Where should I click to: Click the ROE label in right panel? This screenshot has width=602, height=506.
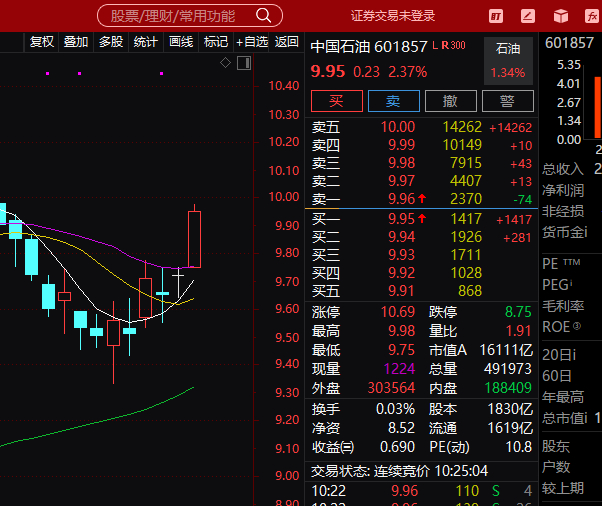[x=561, y=327]
